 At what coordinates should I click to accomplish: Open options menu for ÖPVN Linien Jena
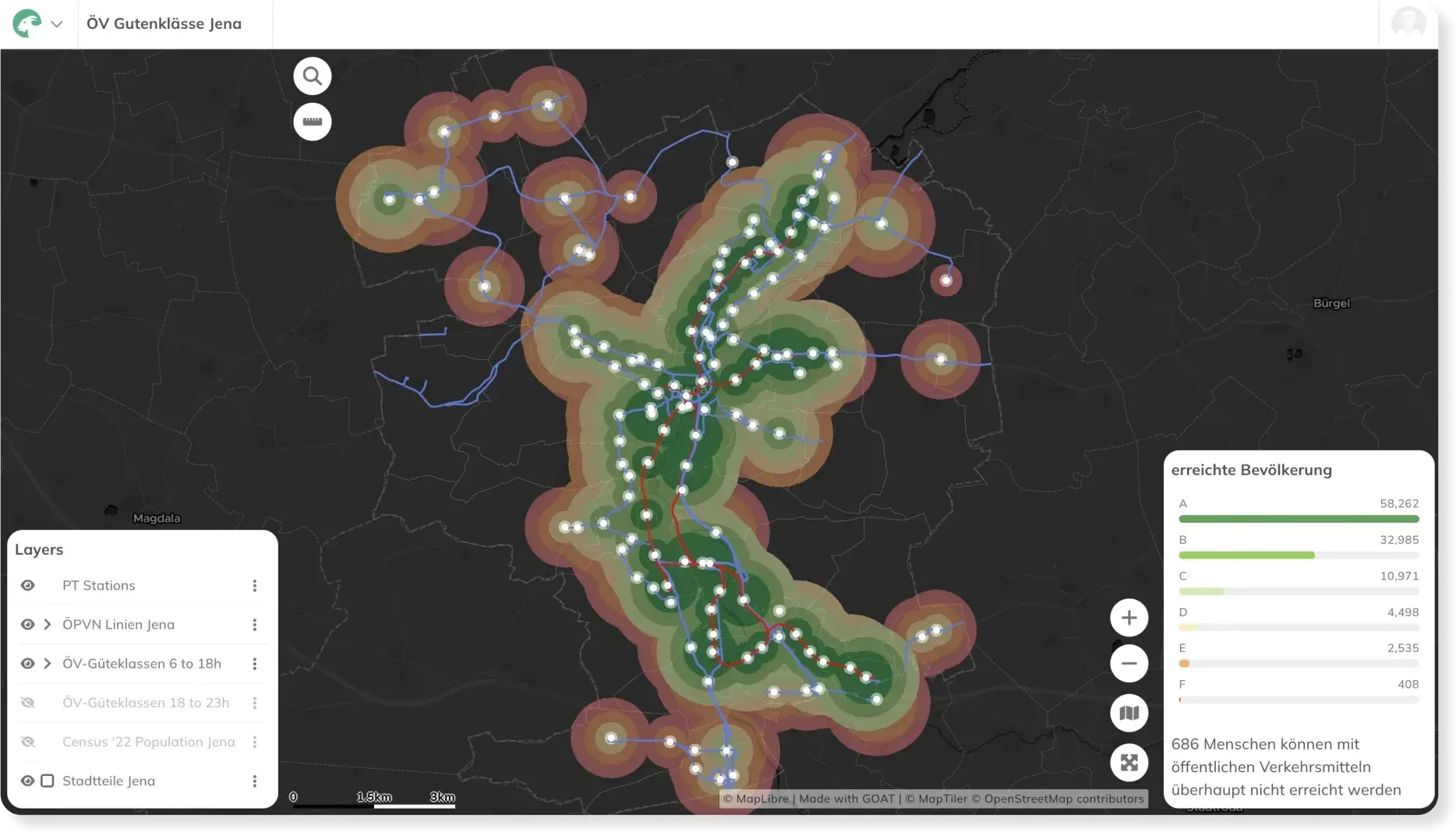(x=255, y=625)
